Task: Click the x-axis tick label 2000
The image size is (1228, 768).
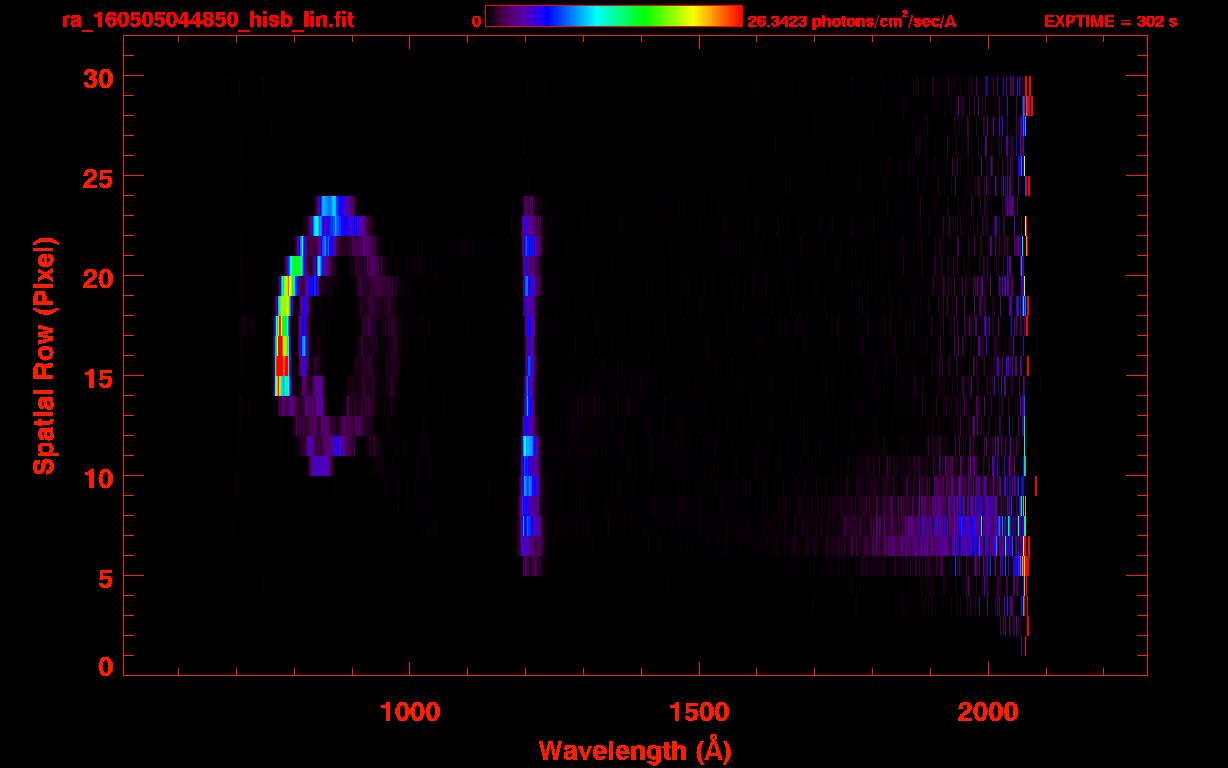Action: click(x=988, y=711)
